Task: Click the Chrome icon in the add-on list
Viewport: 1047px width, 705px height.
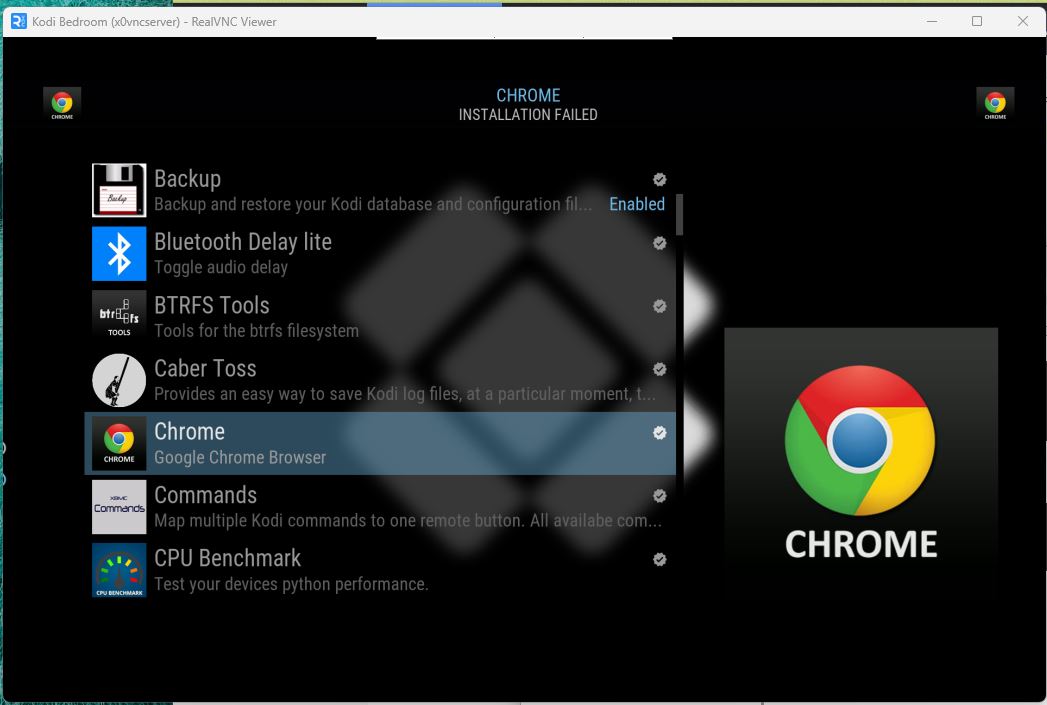Action: click(119, 443)
